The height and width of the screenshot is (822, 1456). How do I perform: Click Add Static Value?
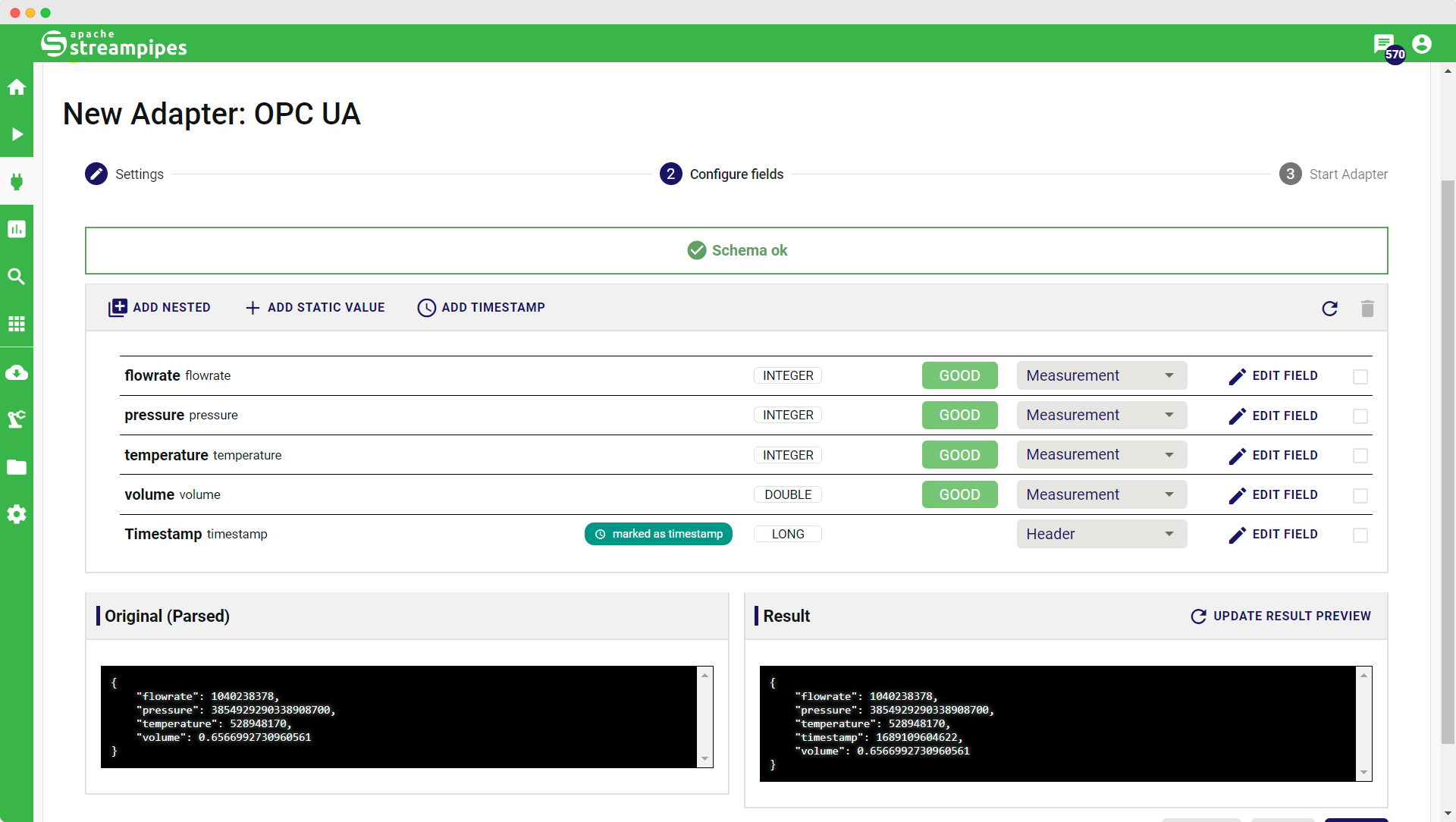click(x=315, y=308)
